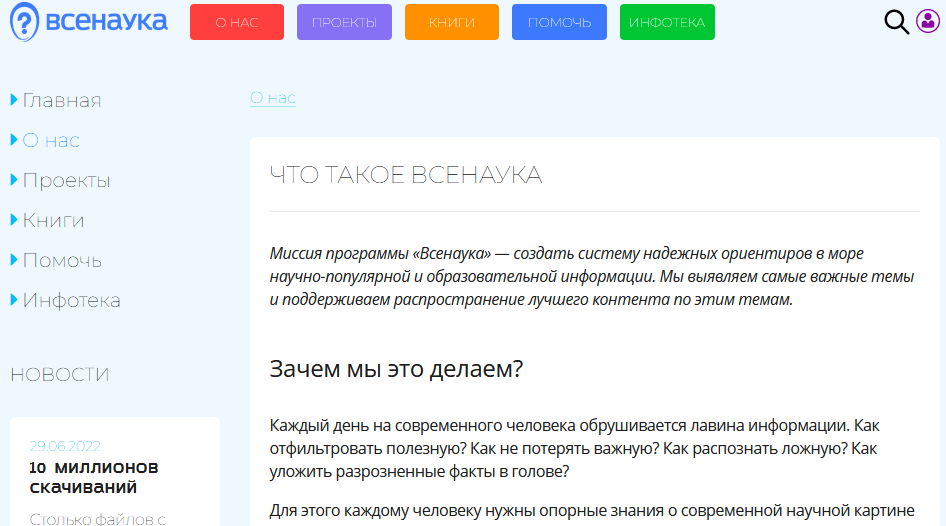The image size is (946, 526).
Task: Go home via the Всенаука logo
Action: pos(89,22)
